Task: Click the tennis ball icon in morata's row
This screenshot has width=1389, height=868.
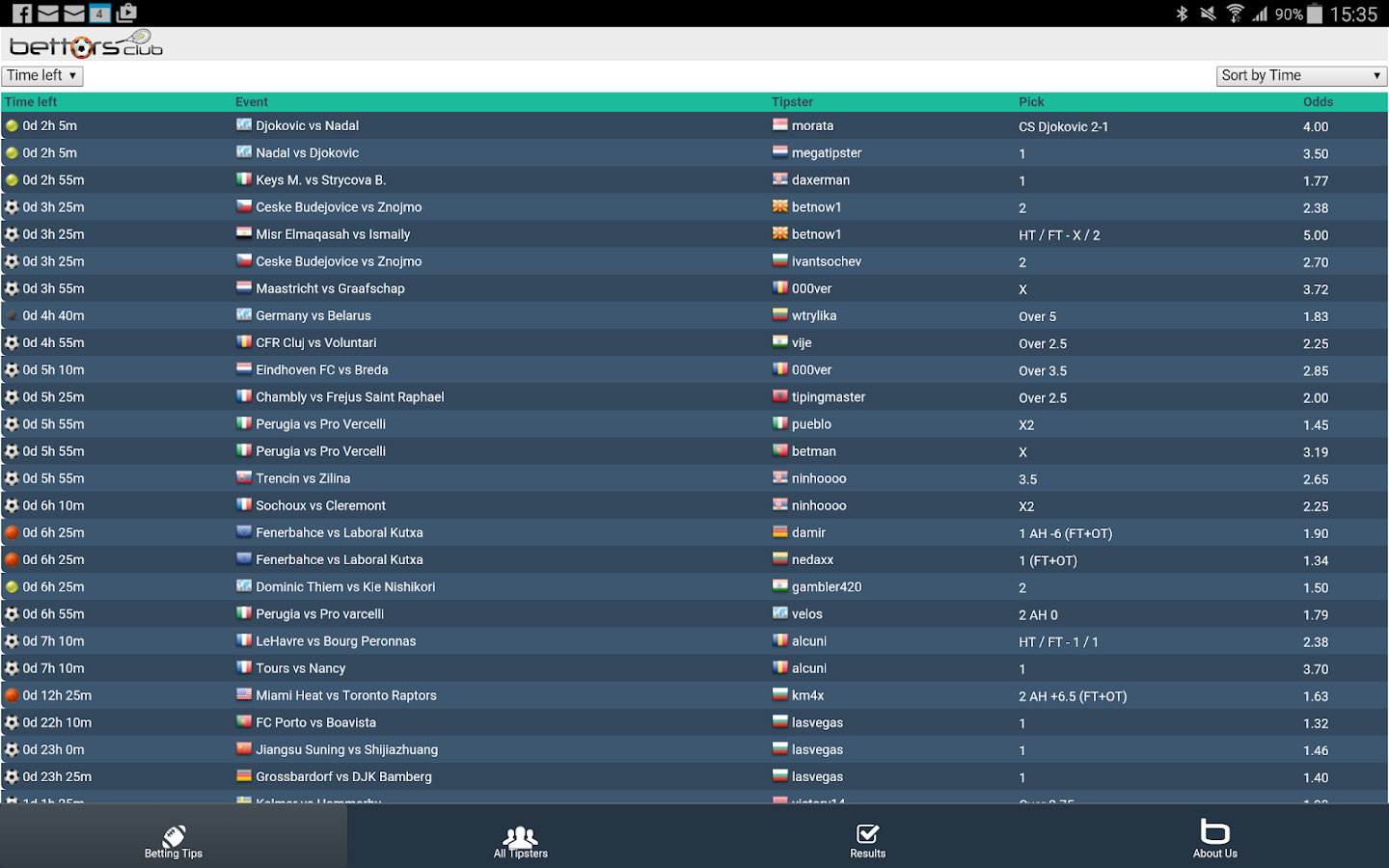Action: click(x=12, y=125)
